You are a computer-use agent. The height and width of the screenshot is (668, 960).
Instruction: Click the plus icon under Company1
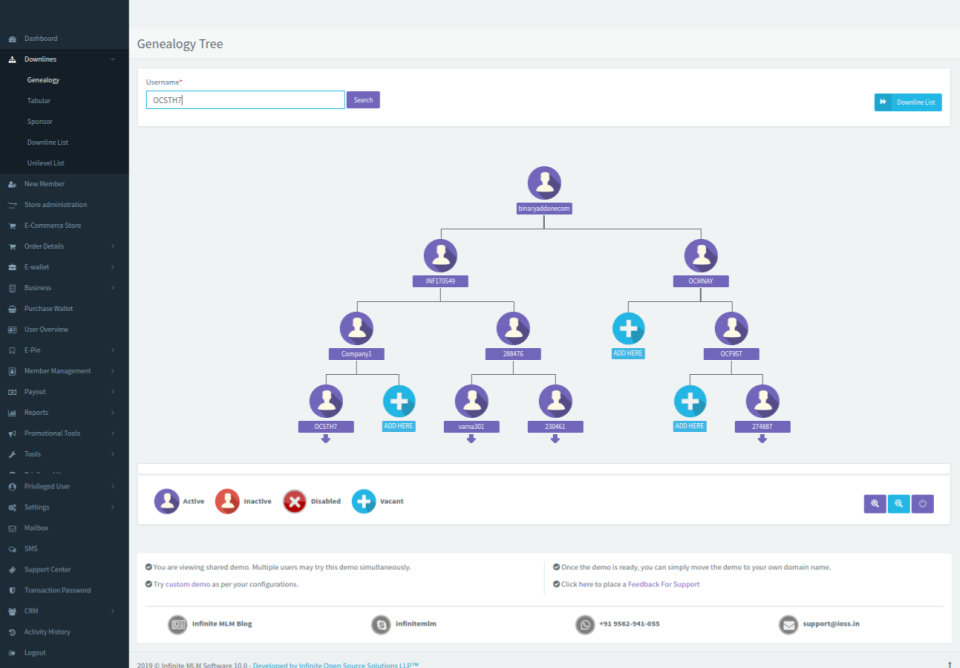[x=399, y=401]
